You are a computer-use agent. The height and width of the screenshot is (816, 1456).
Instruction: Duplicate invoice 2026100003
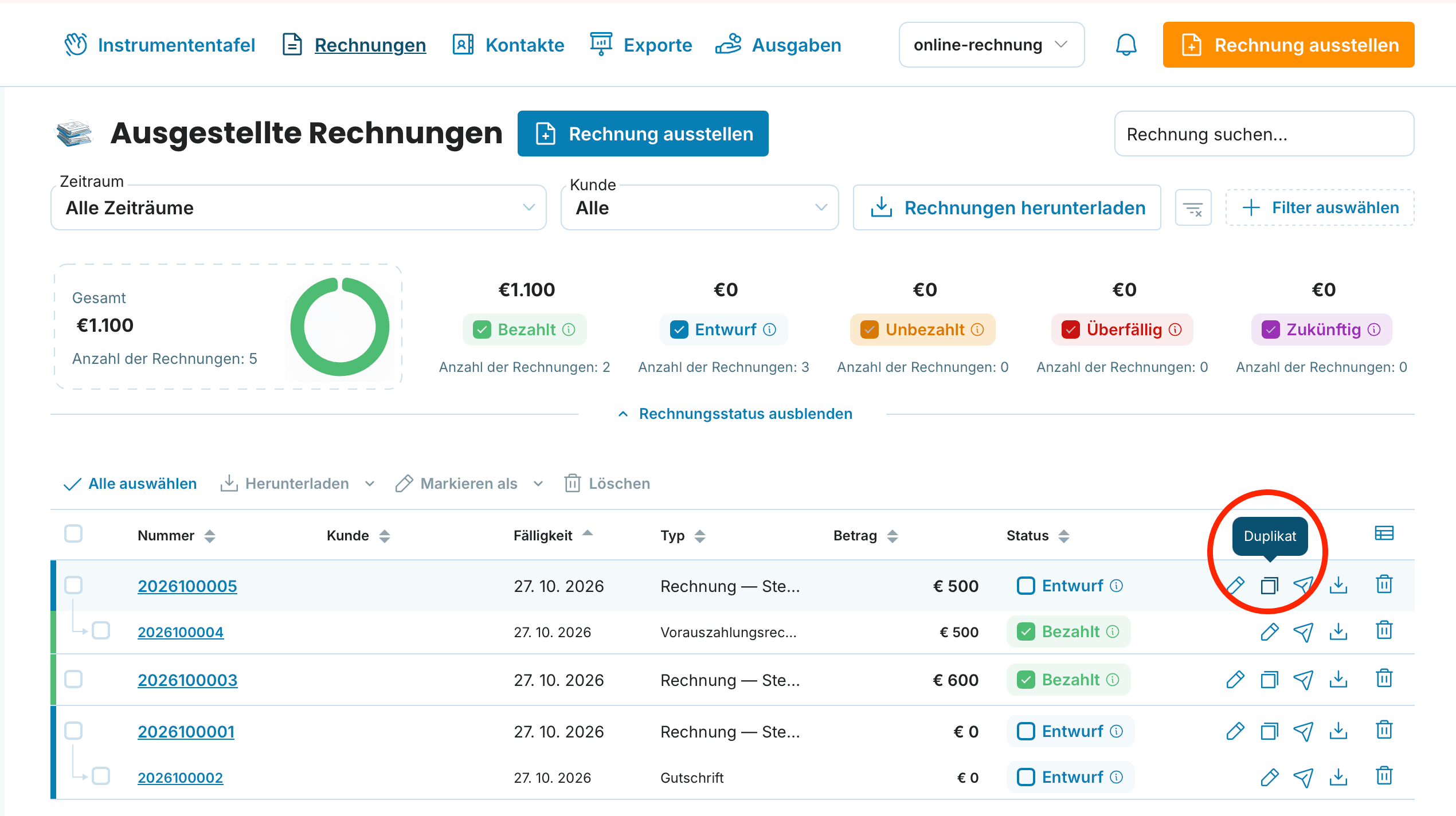click(1269, 680)
